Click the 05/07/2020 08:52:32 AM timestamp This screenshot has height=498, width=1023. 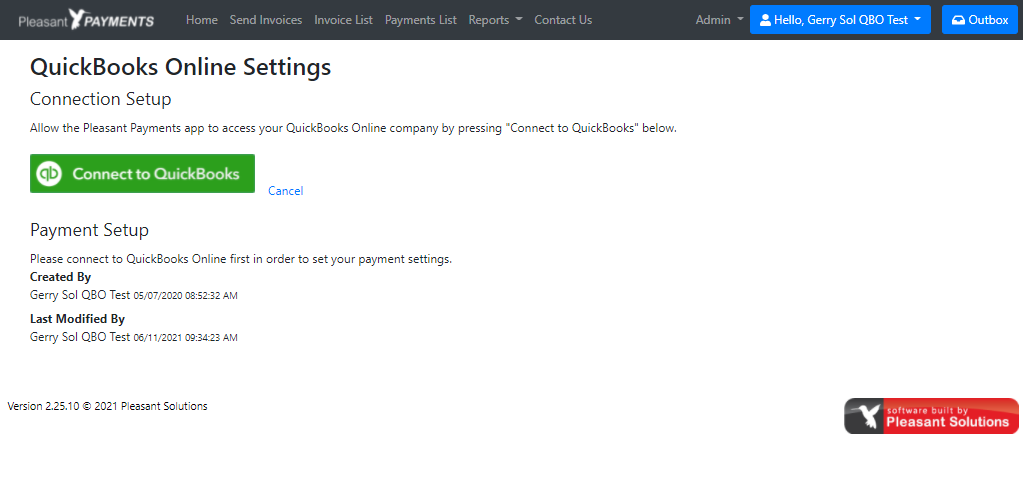tap(186, 296)
